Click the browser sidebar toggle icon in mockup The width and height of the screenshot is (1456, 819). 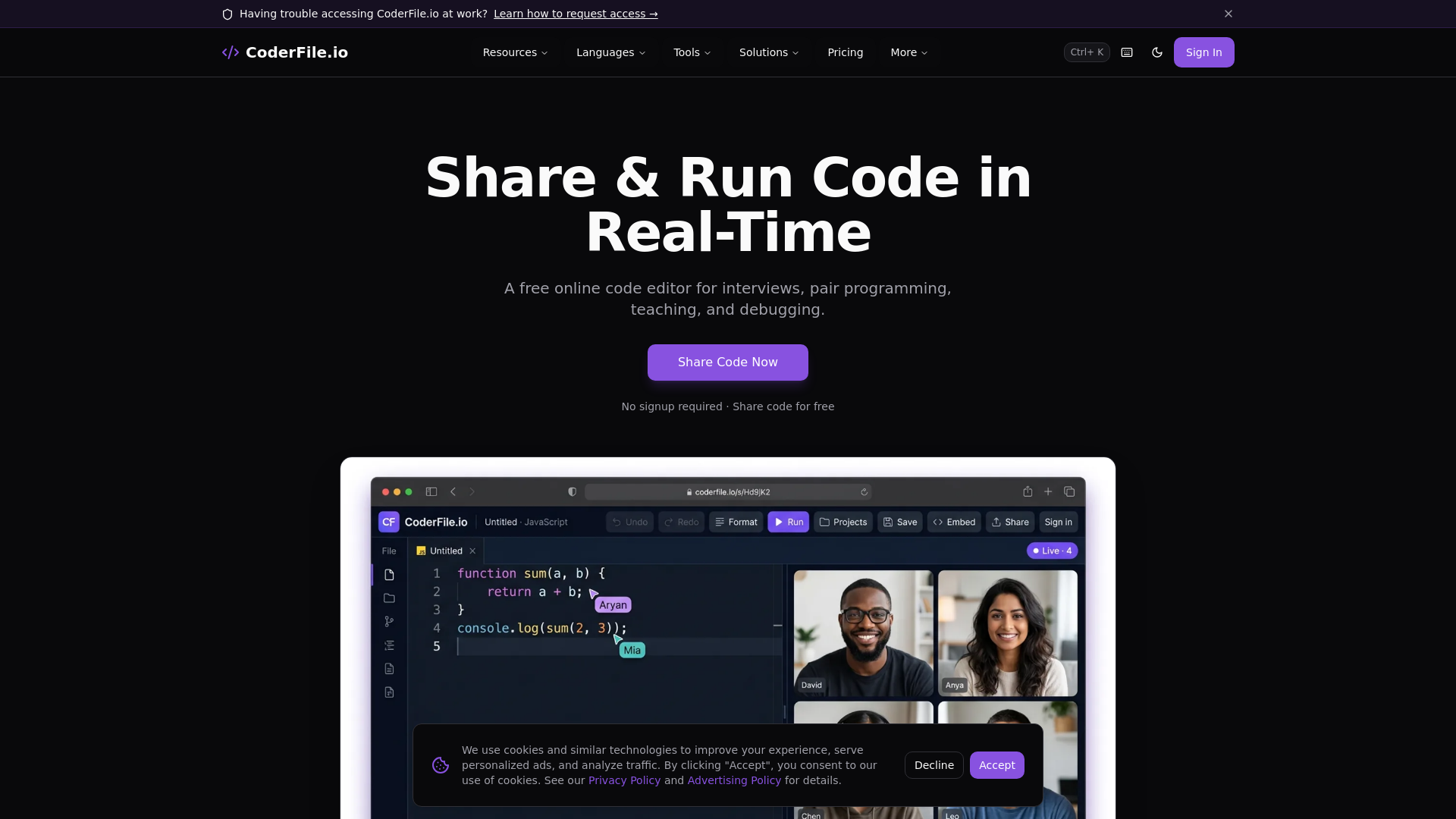pyautogui.click(x=431, y=491)
